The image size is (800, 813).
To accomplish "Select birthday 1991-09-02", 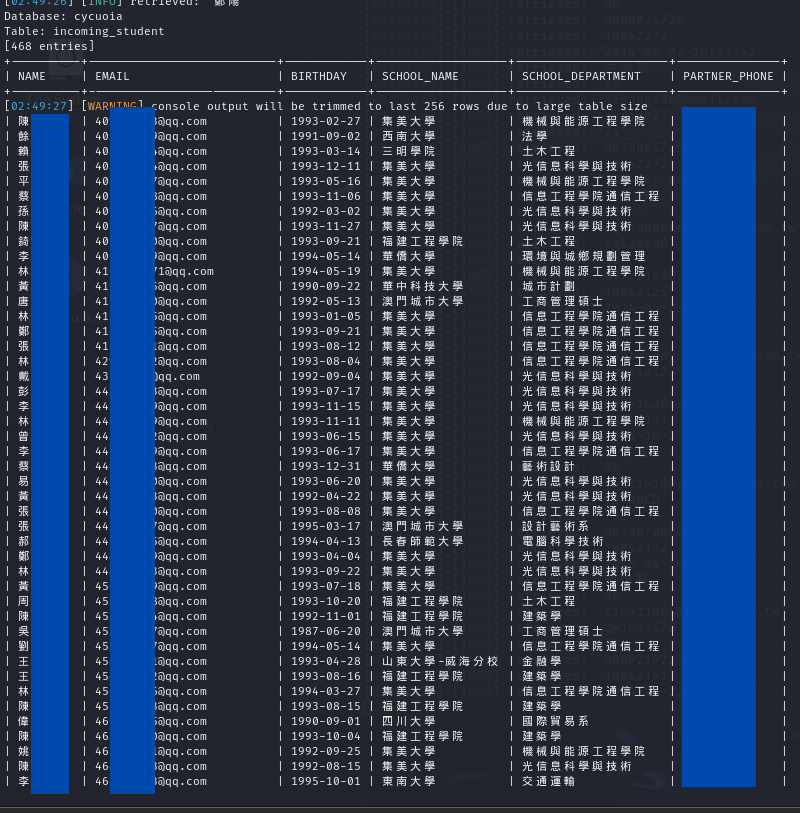I will click(326, 136).
